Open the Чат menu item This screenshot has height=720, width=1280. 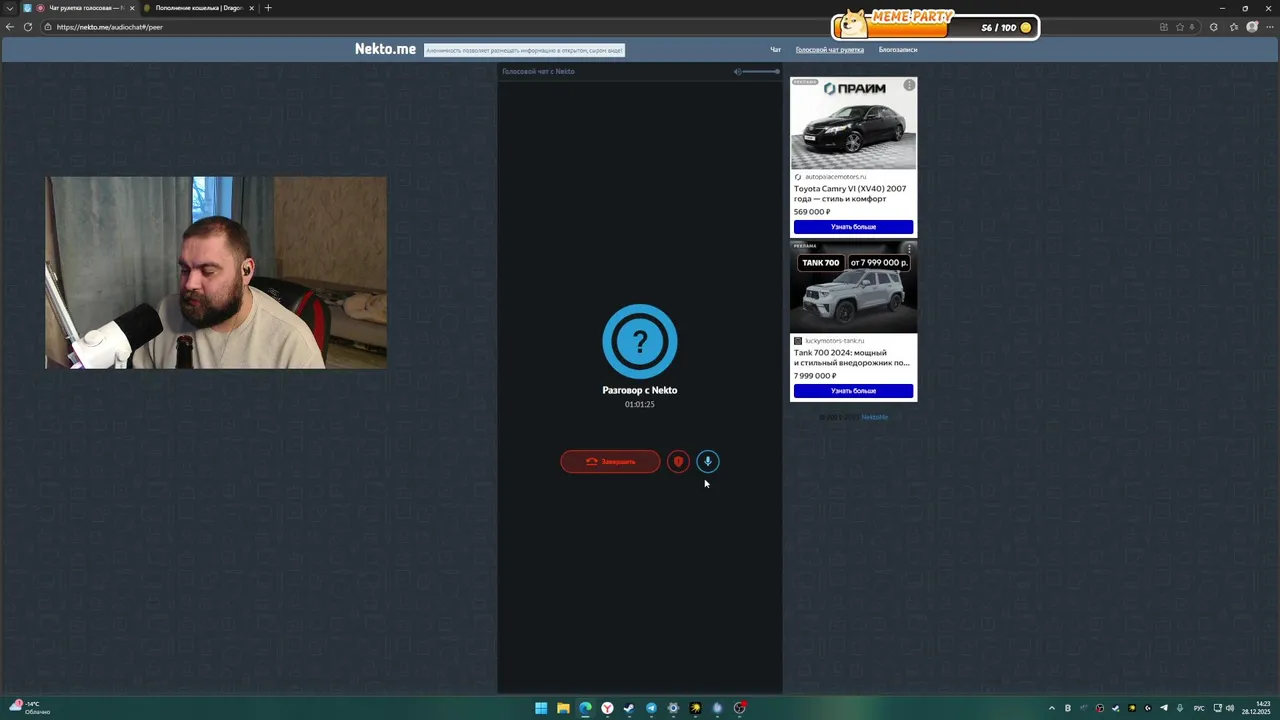click(775, 49)
